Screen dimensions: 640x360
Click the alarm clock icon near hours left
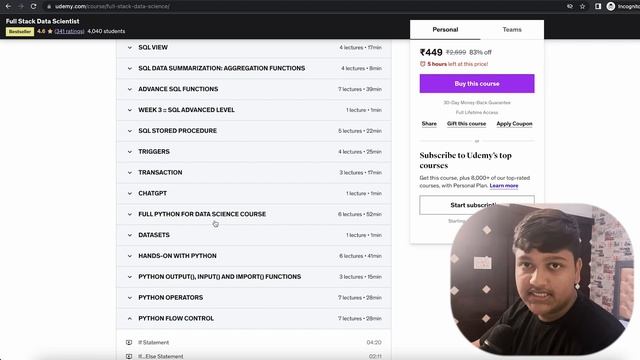click(422, 64)
